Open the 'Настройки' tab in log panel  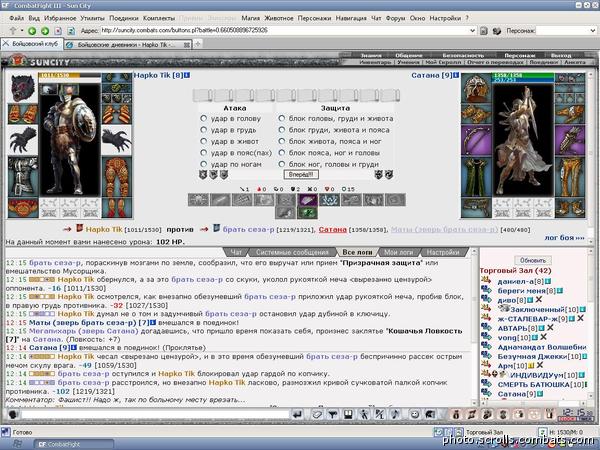coord(443,252)
